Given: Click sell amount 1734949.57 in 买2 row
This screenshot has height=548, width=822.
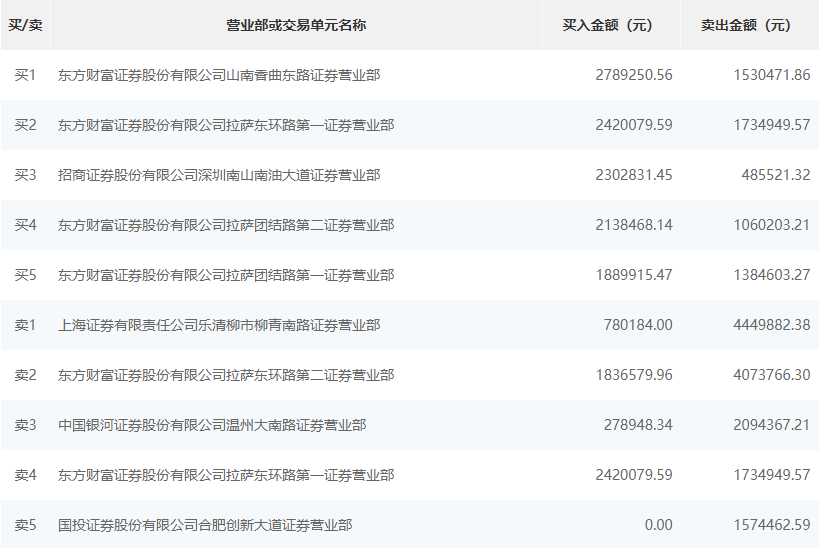Looking at the screenshot, I should pyautogui.click(x=772, y=125).
